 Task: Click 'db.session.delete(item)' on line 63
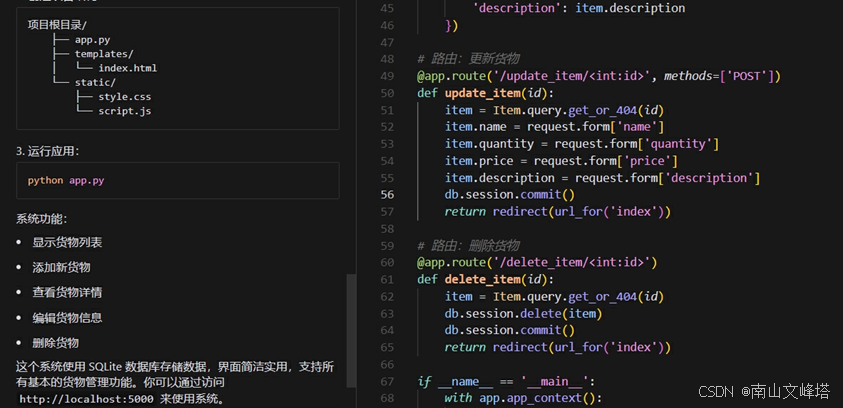click(x=524, y=313)
